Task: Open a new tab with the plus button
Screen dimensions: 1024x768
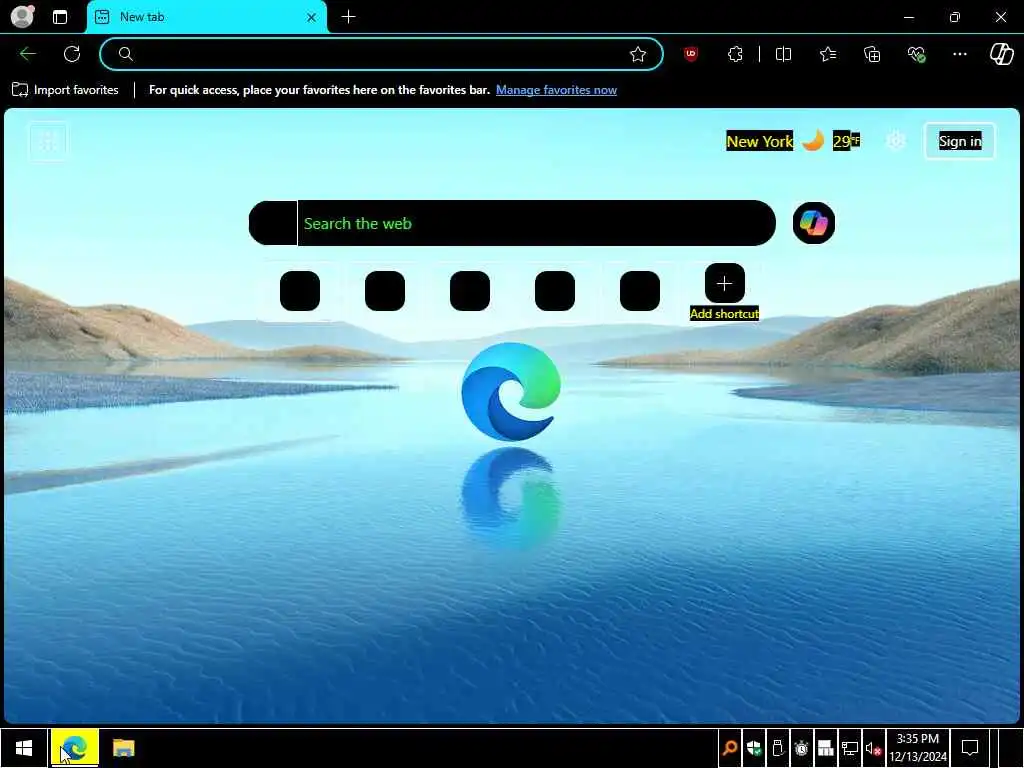Action: (x=349, y=17)
